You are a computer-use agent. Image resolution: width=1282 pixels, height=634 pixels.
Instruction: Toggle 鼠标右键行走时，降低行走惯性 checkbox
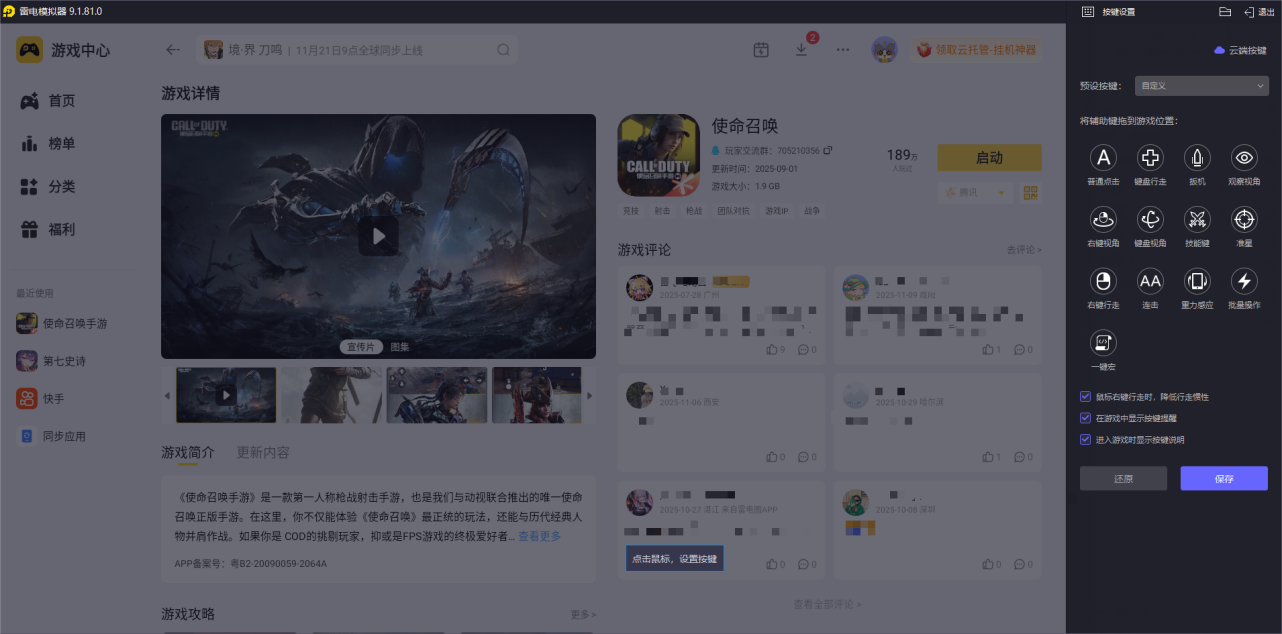(1086, 397)
